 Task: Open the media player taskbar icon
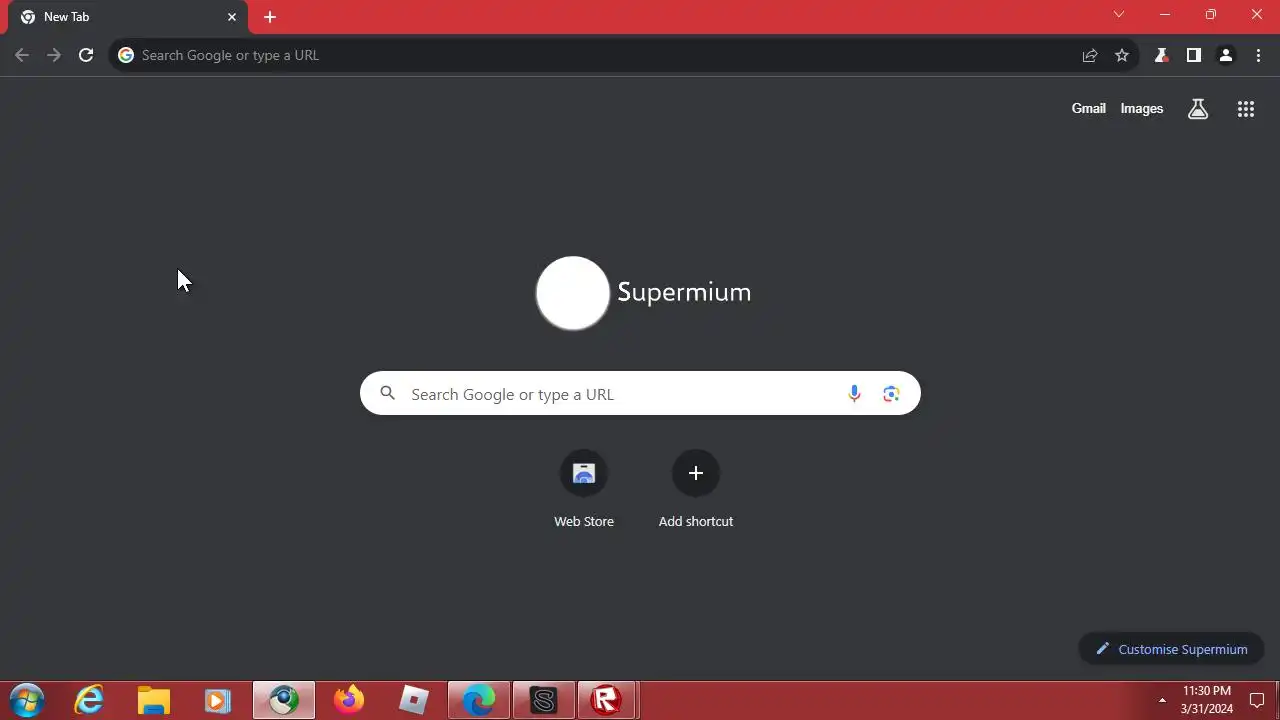pyautogui.click(x=218, y=700)
